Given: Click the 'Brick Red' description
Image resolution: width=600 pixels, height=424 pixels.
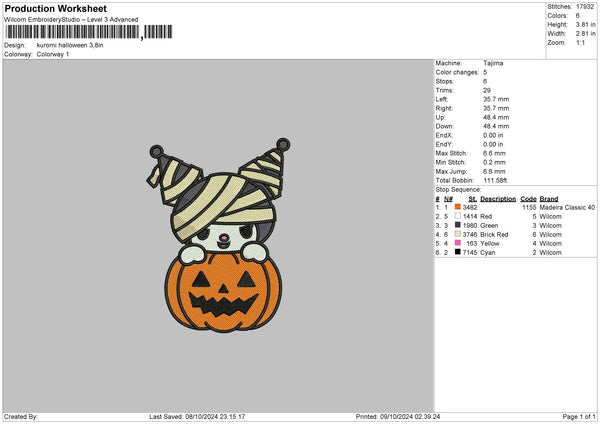Looking at the screenshot, I should coord(494,235).
